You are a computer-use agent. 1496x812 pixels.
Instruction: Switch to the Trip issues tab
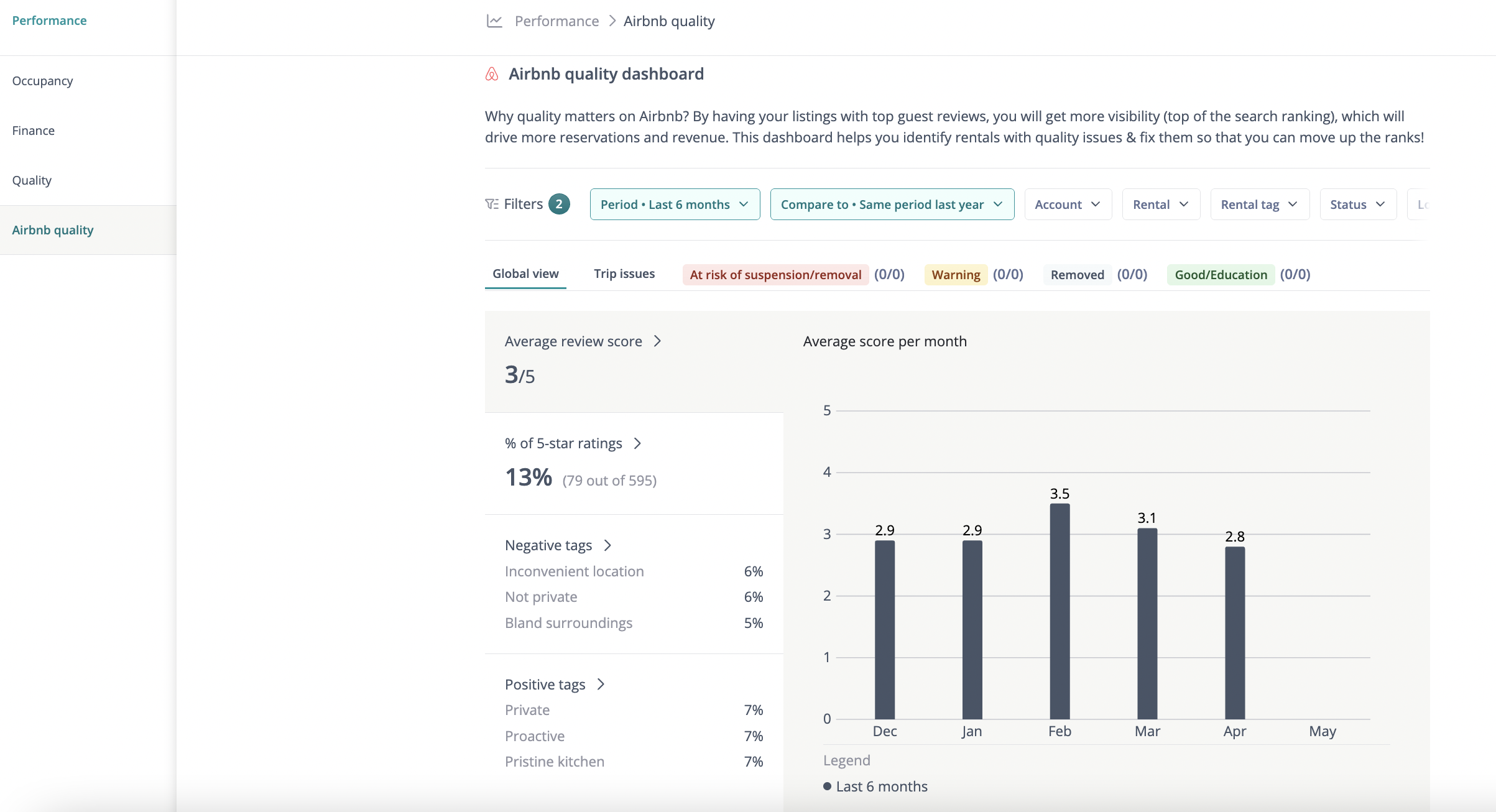coord(624,274)
